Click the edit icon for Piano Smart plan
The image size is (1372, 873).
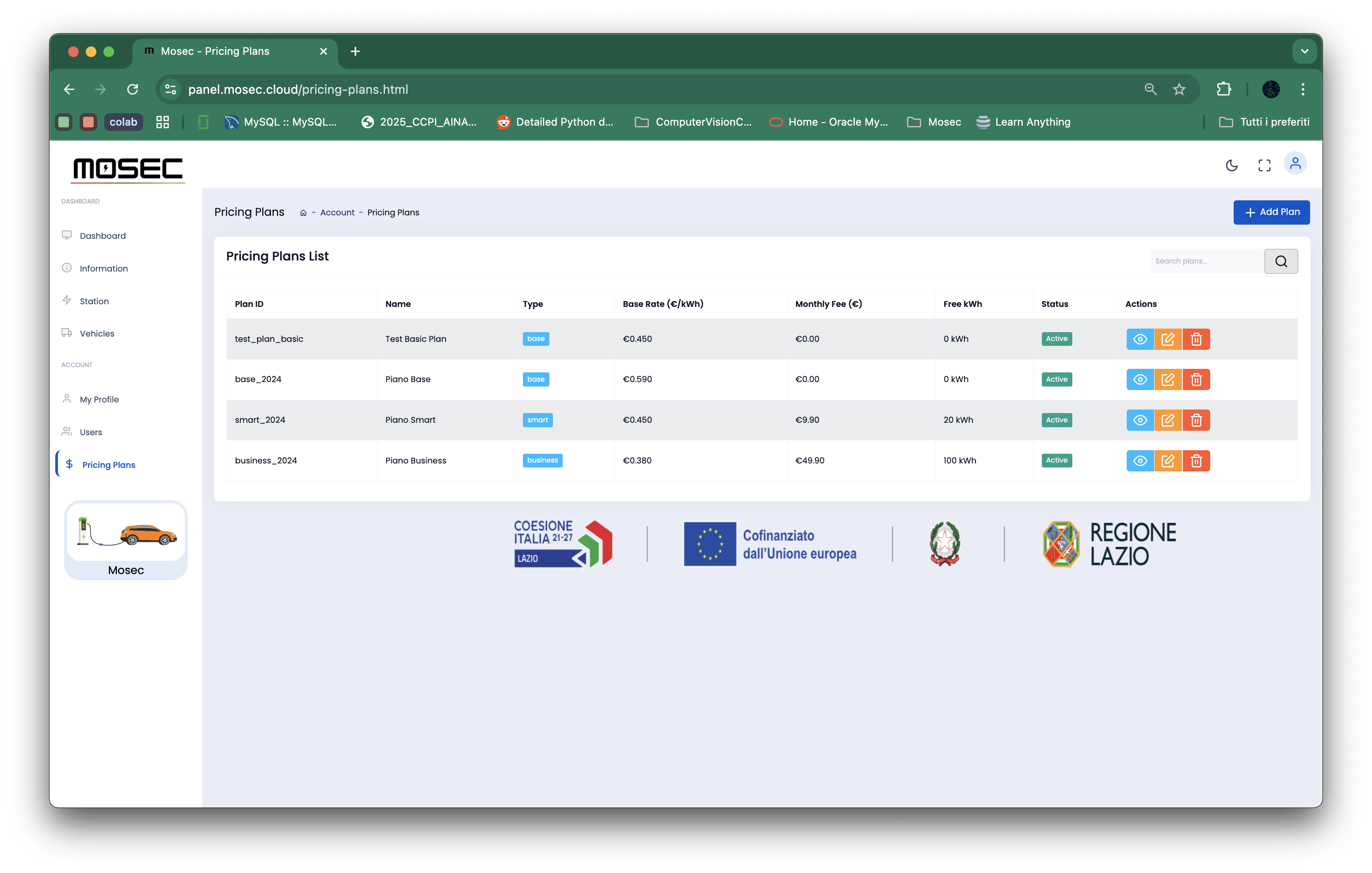(x=1167, y=420)
